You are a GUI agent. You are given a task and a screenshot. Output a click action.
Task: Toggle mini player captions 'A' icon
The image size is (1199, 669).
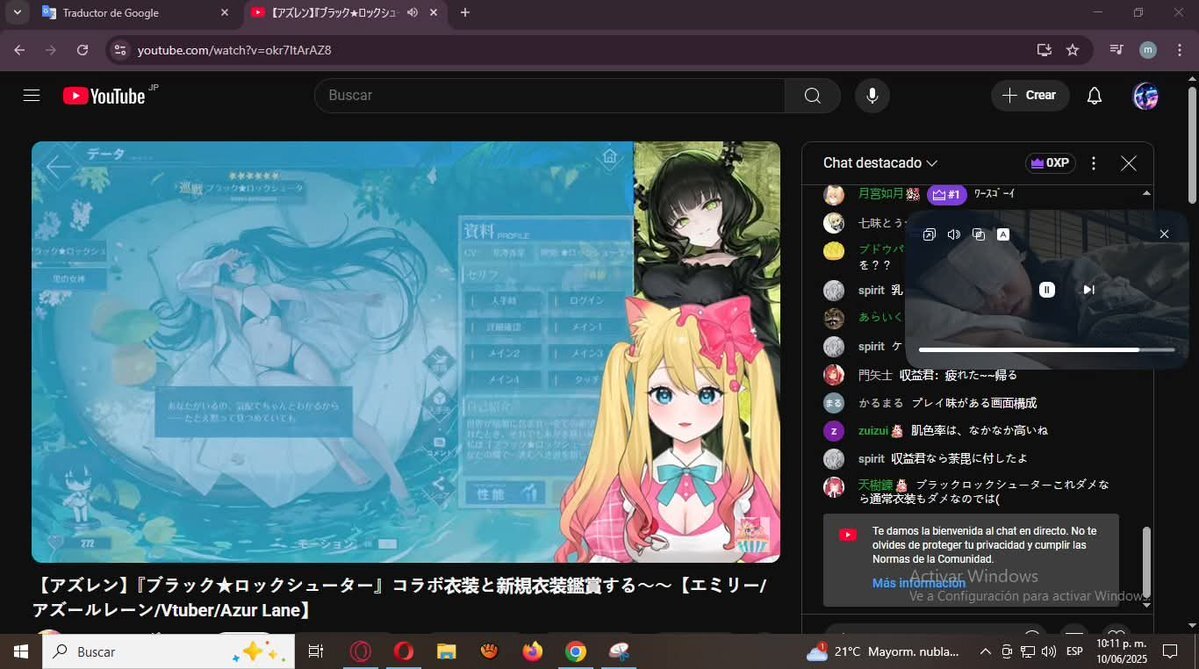(x=1003, y=235)
